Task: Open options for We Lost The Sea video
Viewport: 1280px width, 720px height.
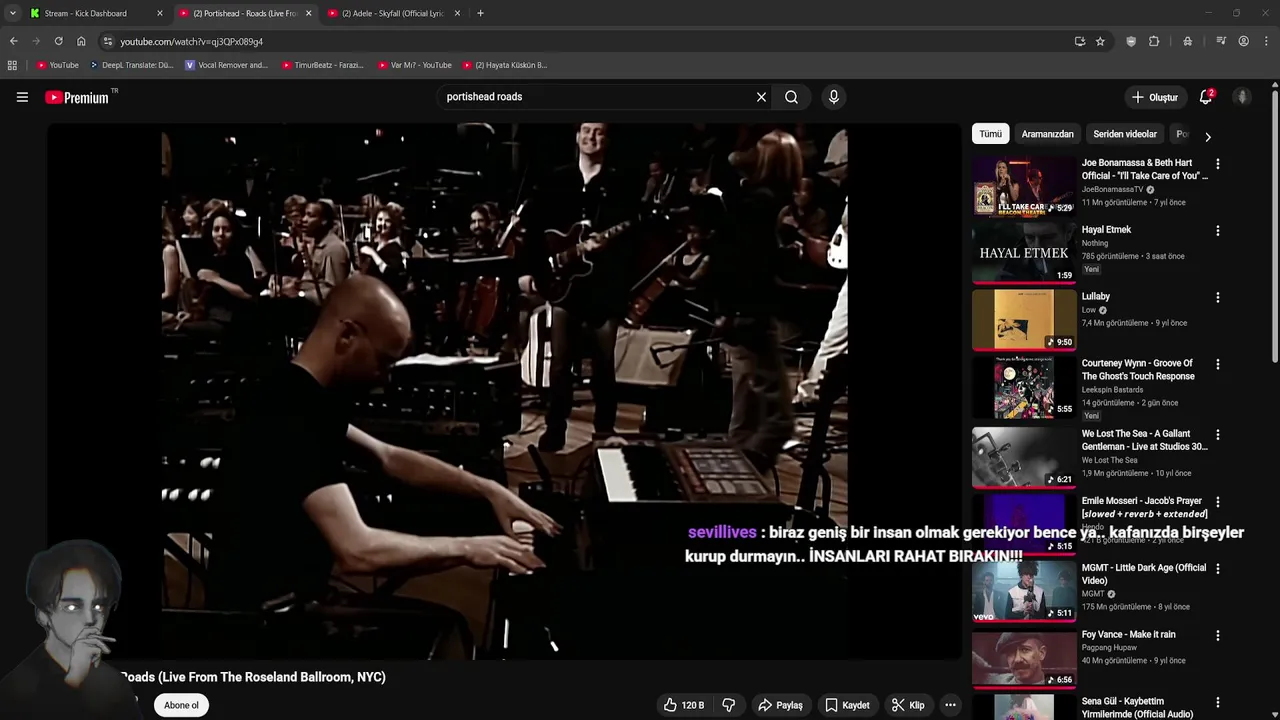Action: click(1217, 435)
